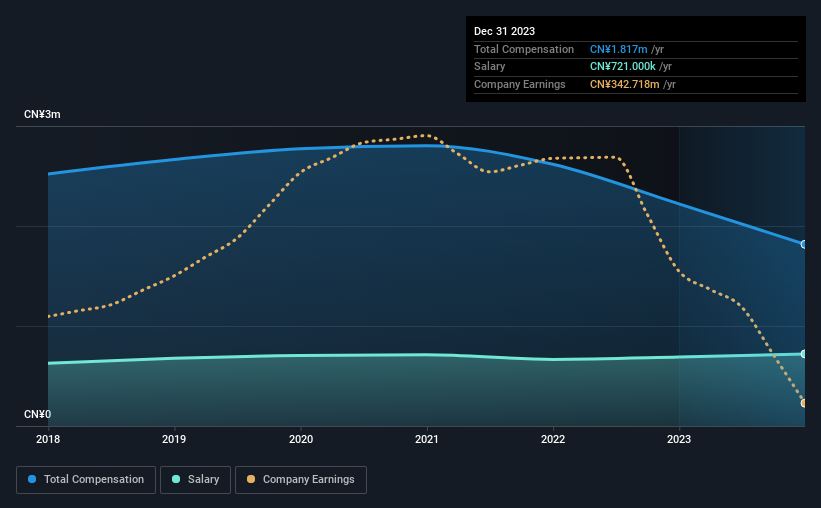The width and height of the screenshot is (821, 508).
Task: Toggle the Company Earnings legend button
Action: [x=301, y=480]
